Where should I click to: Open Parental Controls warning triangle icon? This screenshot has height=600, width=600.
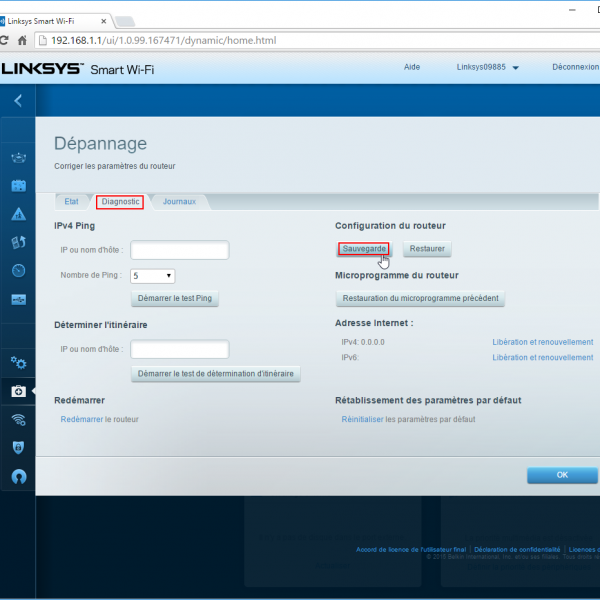pyautogui.click(x=18, y=214)
